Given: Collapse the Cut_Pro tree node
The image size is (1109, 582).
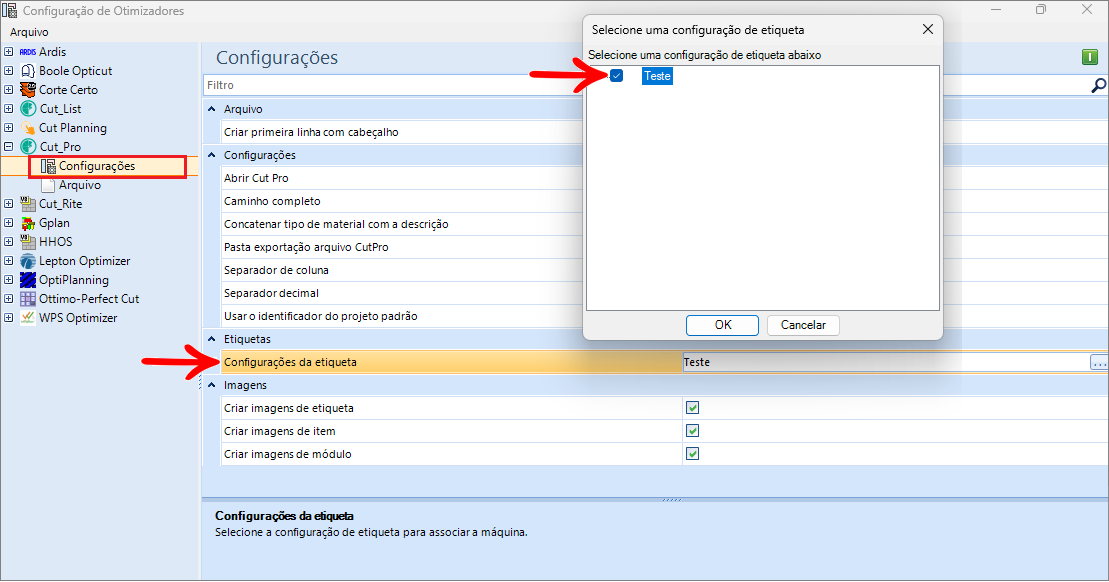Looking at the screenshot, I should click(8, 147).
